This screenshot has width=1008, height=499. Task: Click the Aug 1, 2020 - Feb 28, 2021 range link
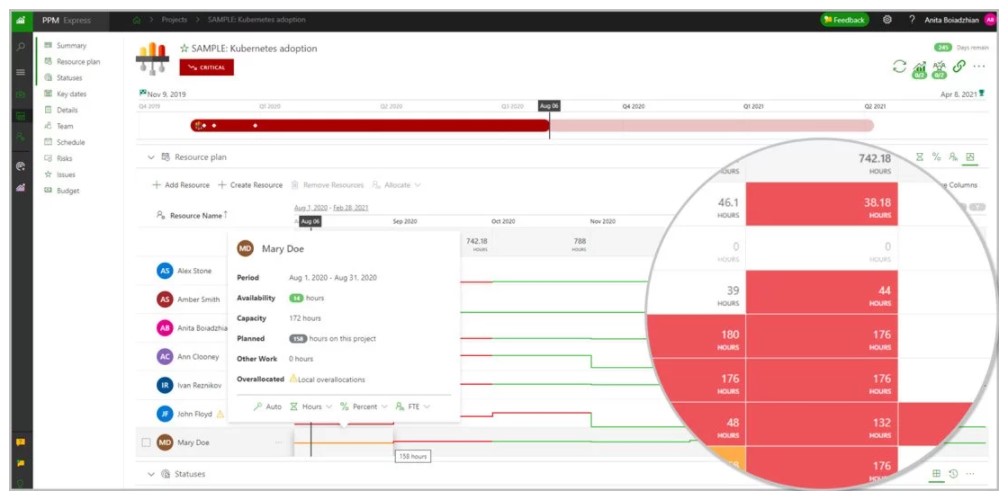point(331,208)
